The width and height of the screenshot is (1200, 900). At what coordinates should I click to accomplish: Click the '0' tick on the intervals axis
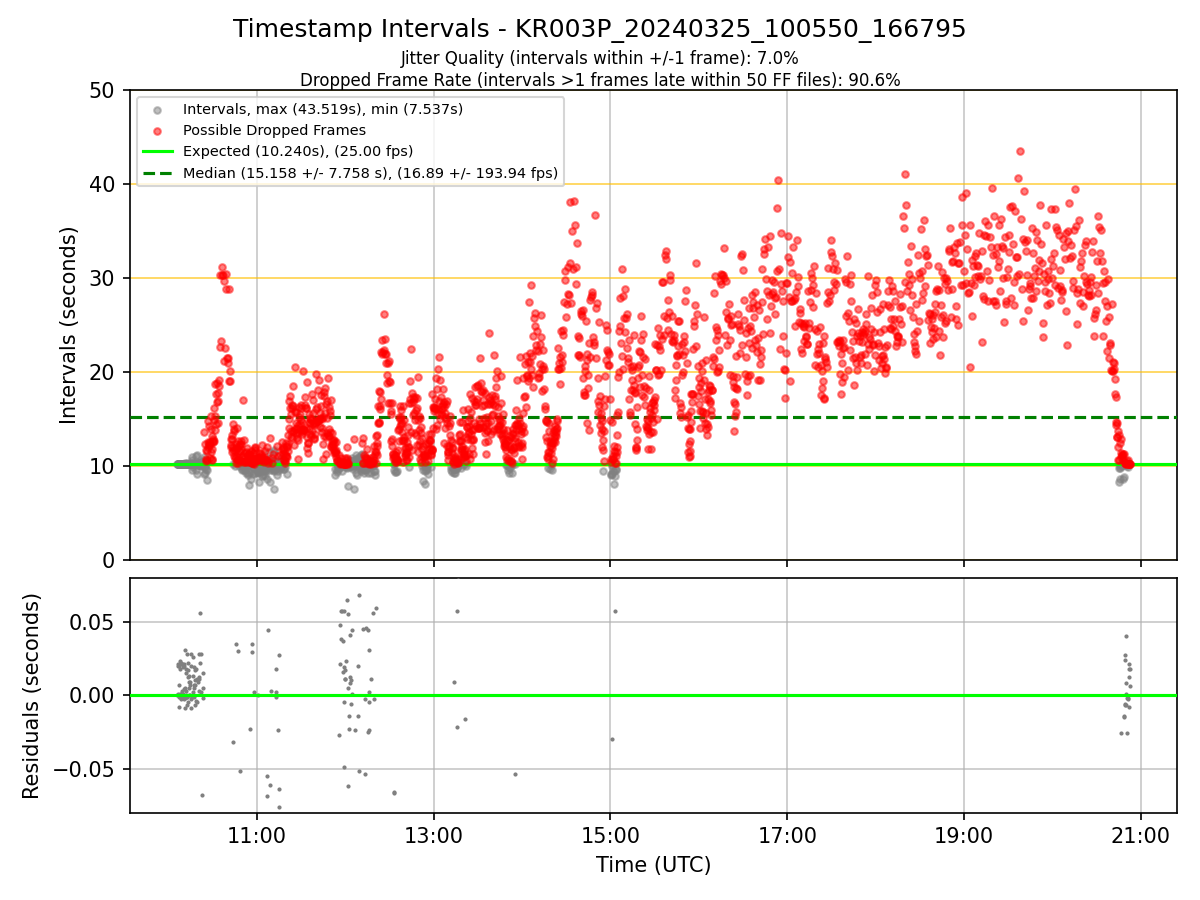click(107, 561)
